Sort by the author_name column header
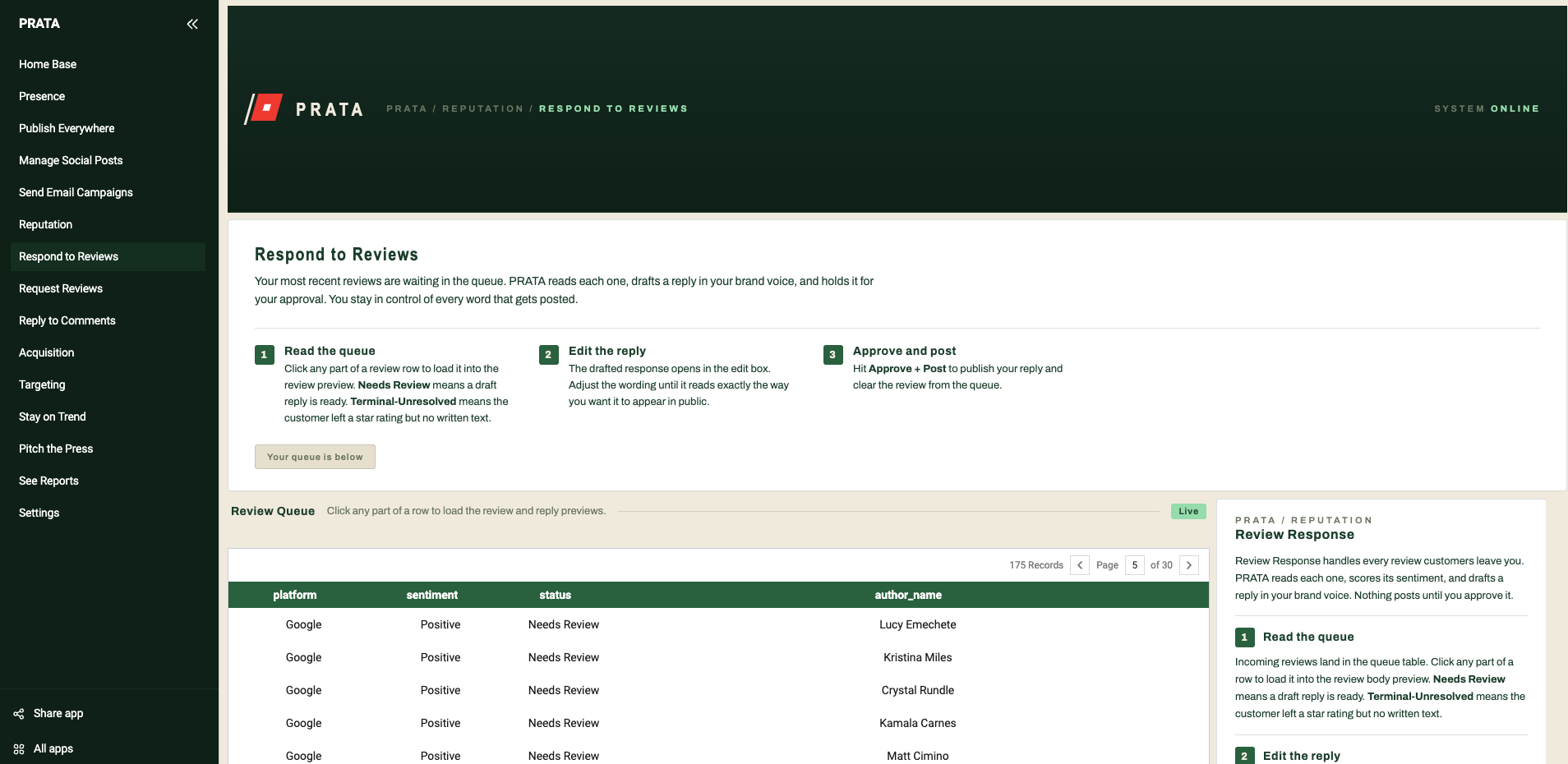Image resolution: width=1568 pixels, height=764 pixels. tap(908, 595)
